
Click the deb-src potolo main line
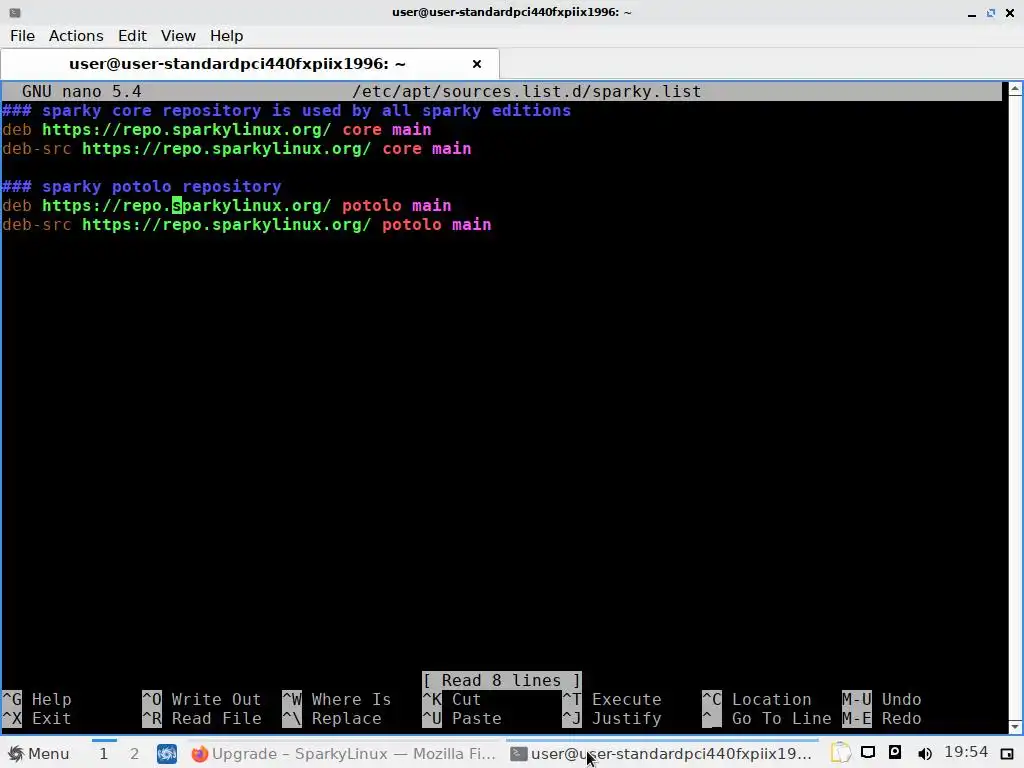[x=247, y=224]
